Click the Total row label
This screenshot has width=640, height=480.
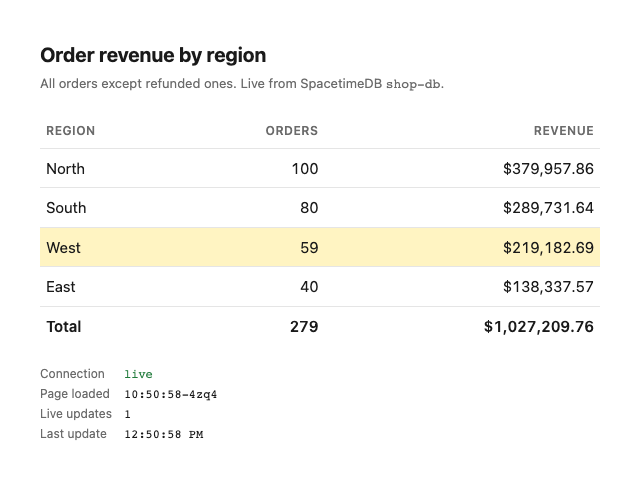(64, 327)
